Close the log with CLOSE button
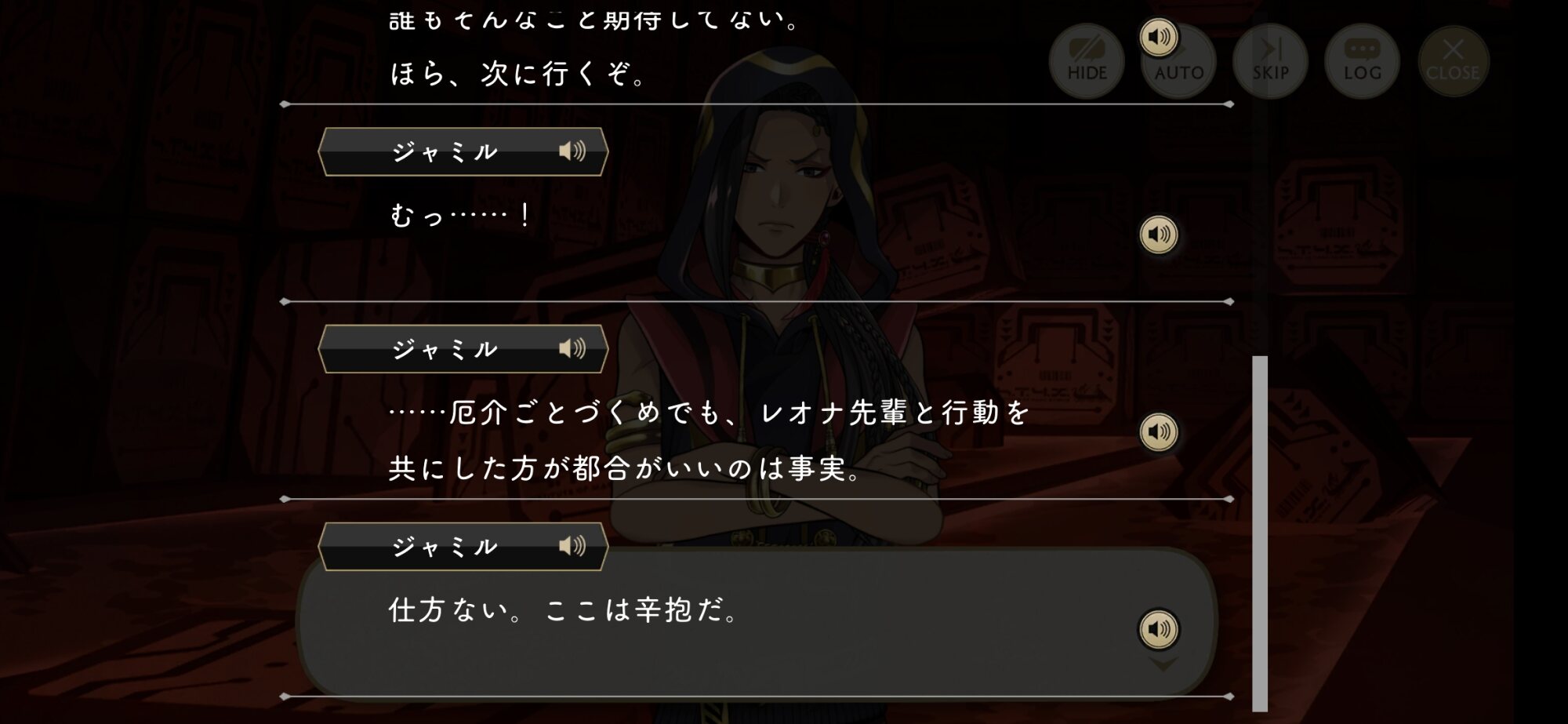This screenshot has height=724, width=1568. 1453,61
